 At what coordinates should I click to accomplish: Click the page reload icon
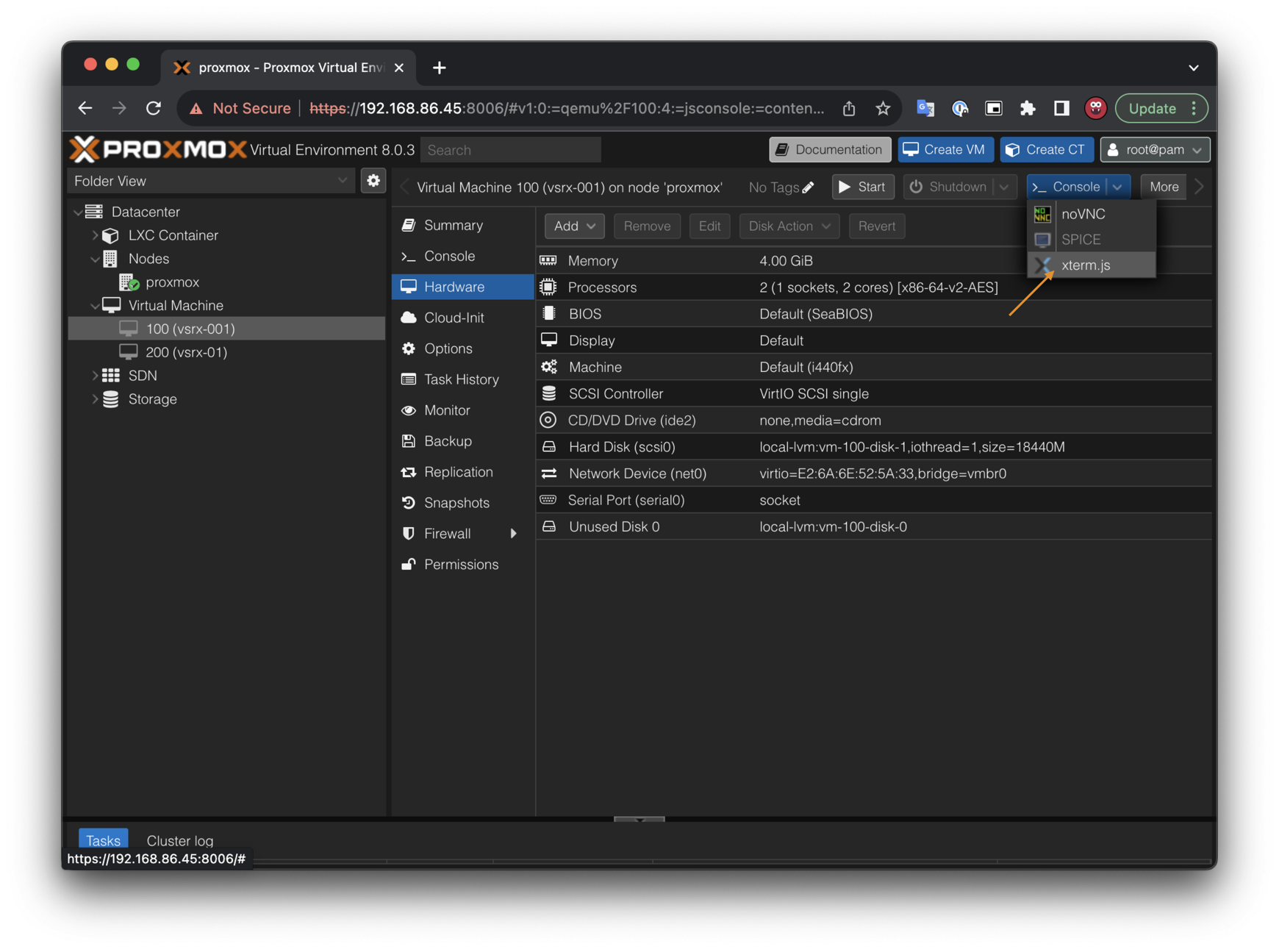coord(154,109)
